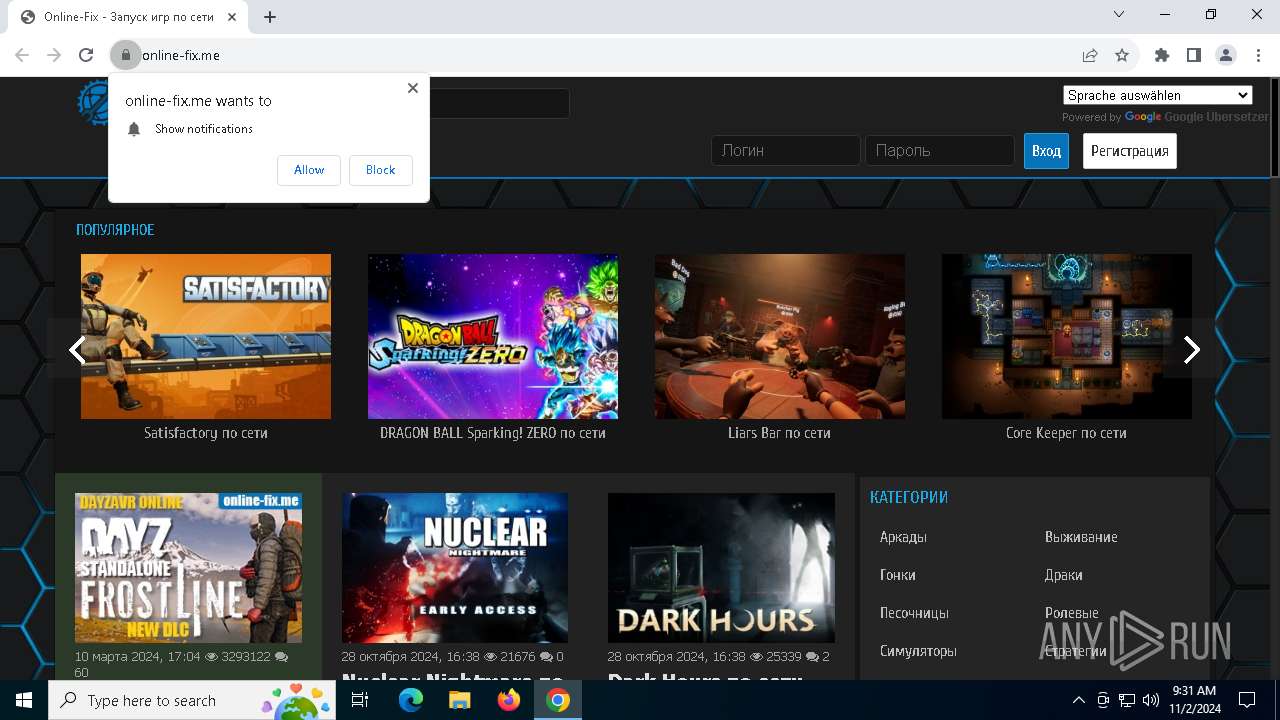Select the Гонки category
Screen dimensions: 1280x720
click(x=898, y=575)
